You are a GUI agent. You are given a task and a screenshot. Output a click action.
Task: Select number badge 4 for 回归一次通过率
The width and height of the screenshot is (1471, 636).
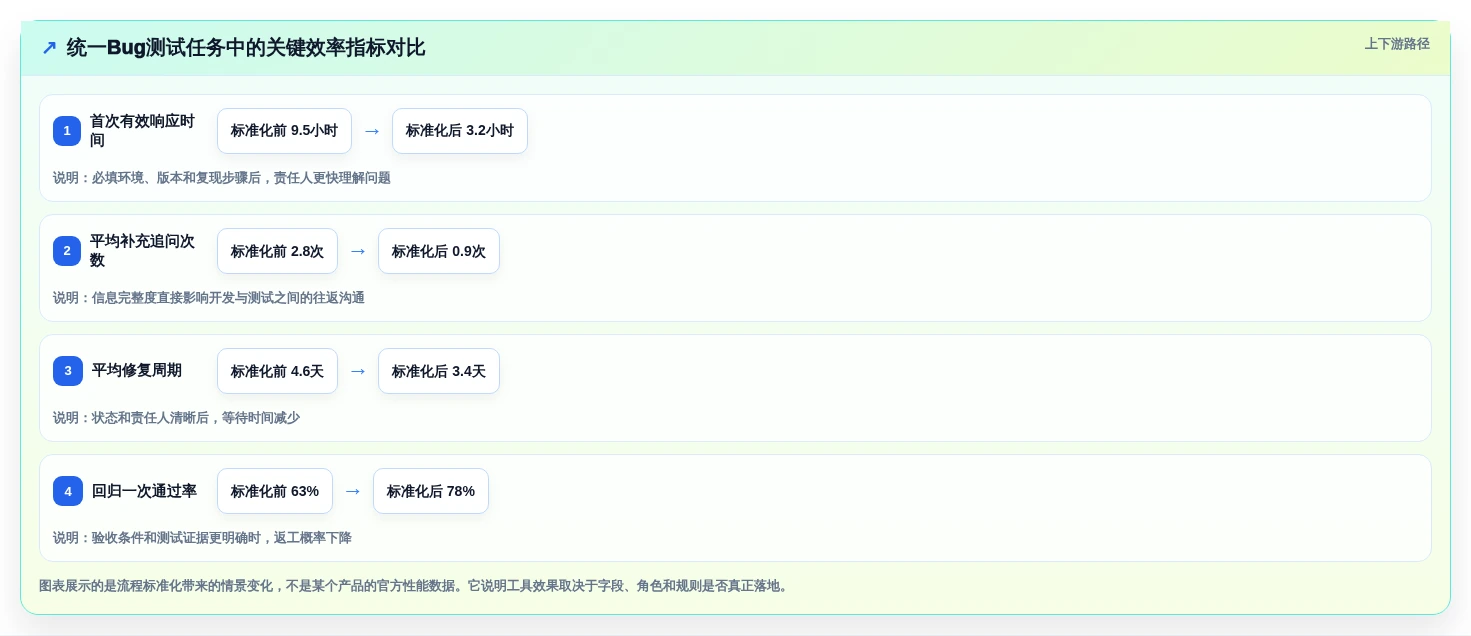tap(68, 491)
